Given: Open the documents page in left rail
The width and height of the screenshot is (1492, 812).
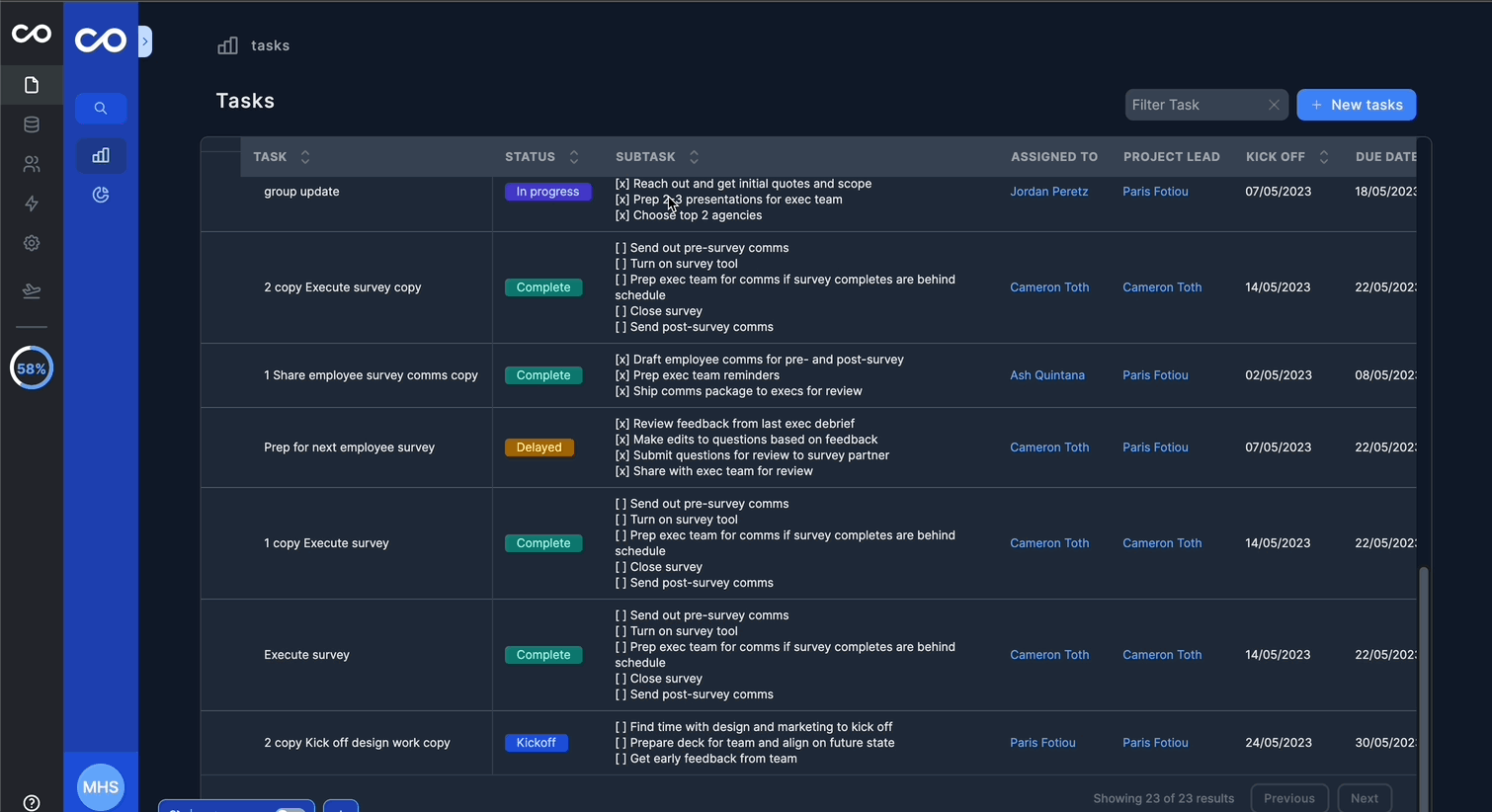Looking at the screenshot, I should [32, 86].
